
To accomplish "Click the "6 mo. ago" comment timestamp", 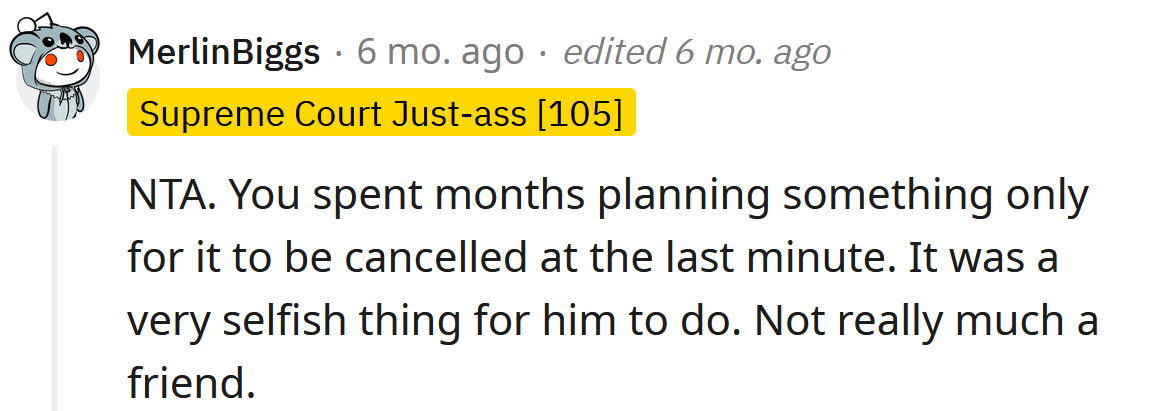I will [x=441, y=52].
